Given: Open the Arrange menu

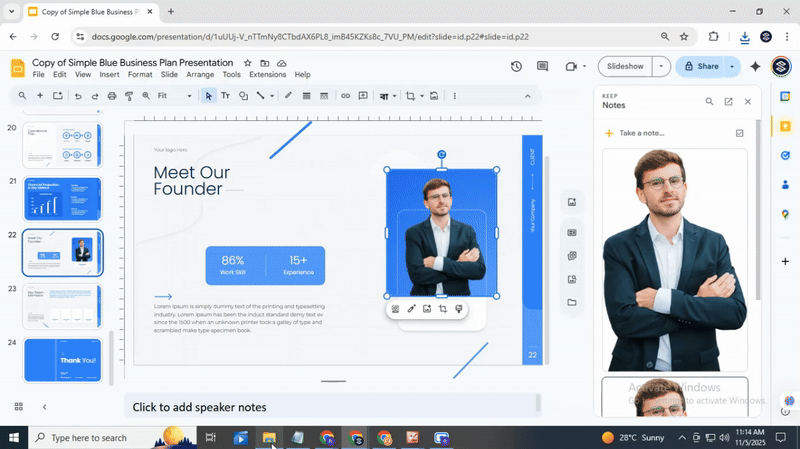Looking at the screenshot, I should tap(200, 75).
